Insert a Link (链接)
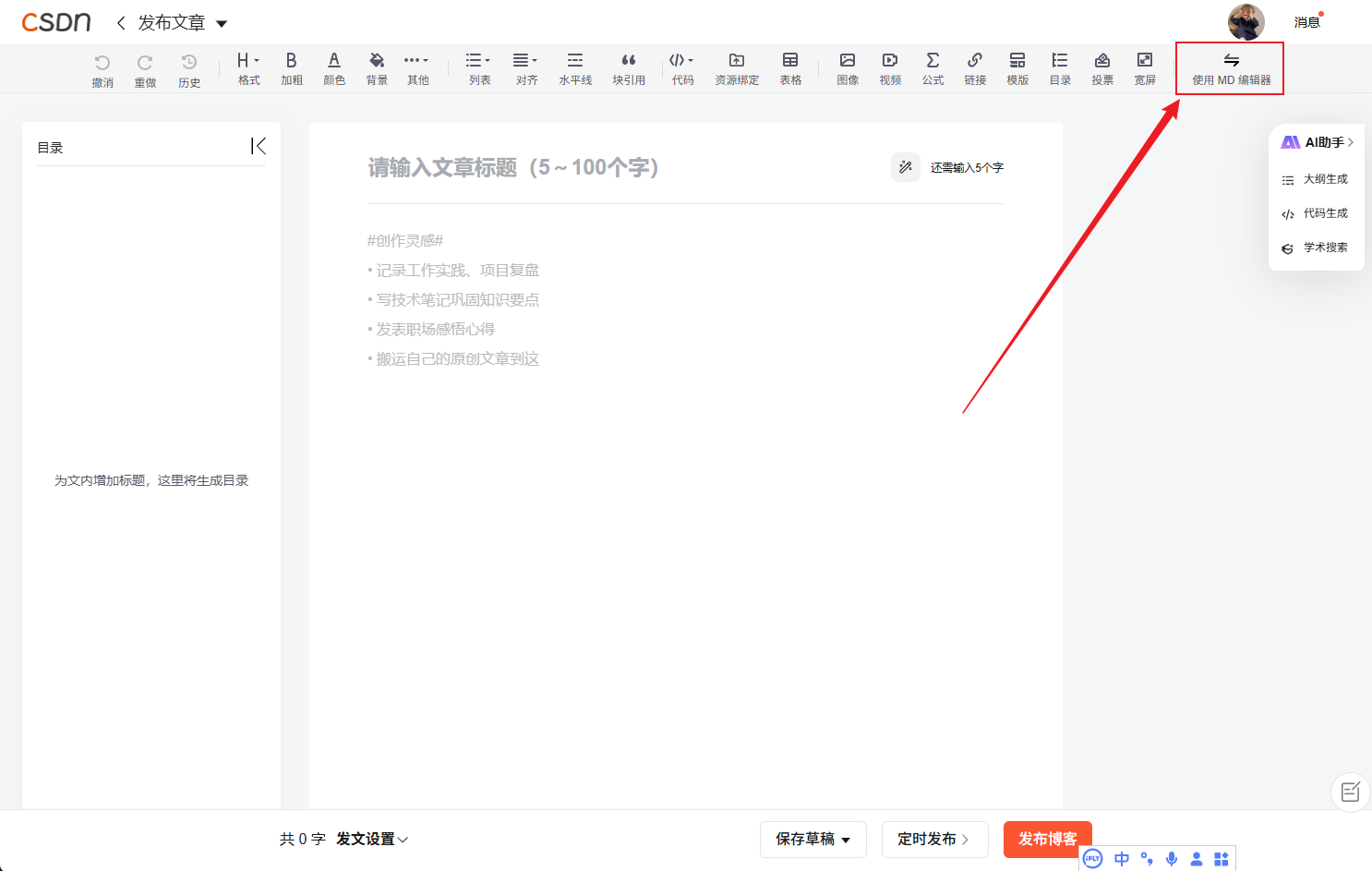The width and height of the screenshot is (1372, 871). 975,68
